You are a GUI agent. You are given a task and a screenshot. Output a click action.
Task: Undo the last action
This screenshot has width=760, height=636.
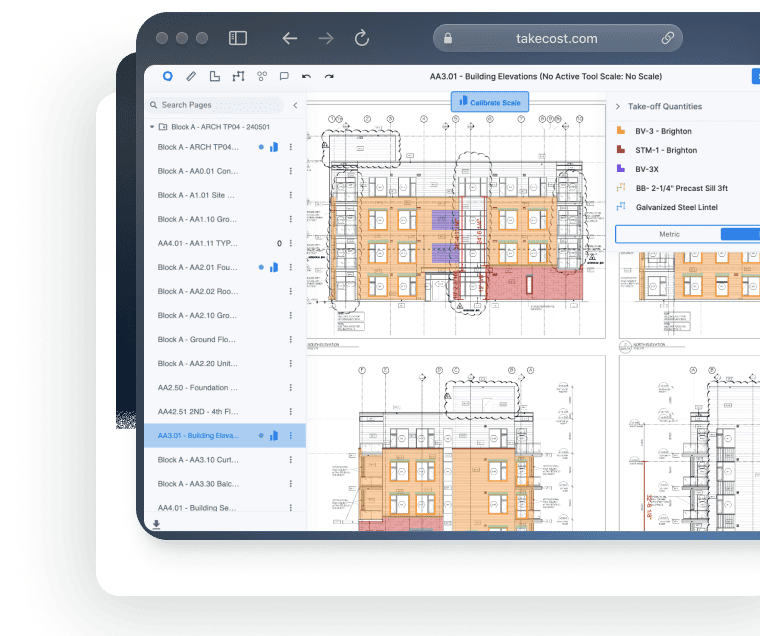306,76
